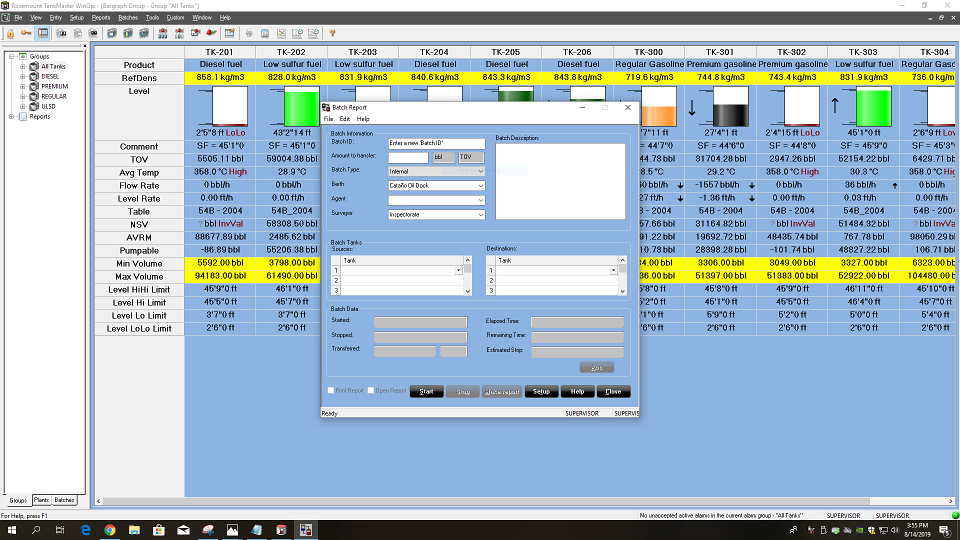Open Google Chrome from the taskbar
Viewport: 960px width, 540px height.
tap(109, 529)
